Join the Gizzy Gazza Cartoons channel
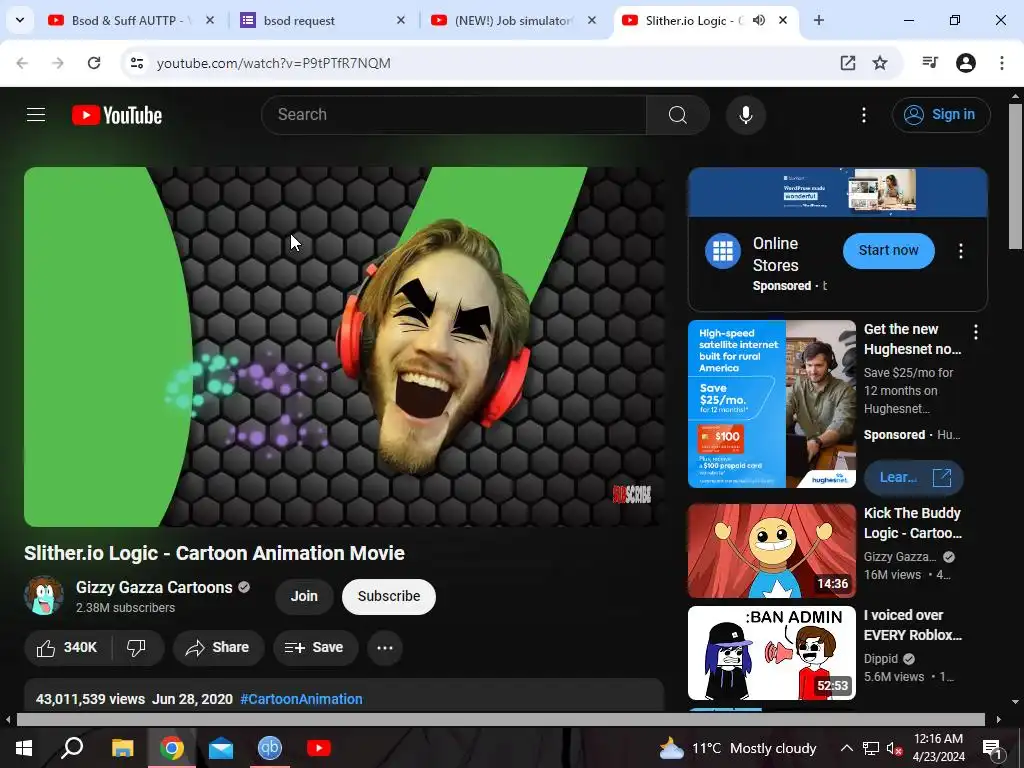Image resolution: width=1024 pixels, height=768 pixels. [304, 596]
